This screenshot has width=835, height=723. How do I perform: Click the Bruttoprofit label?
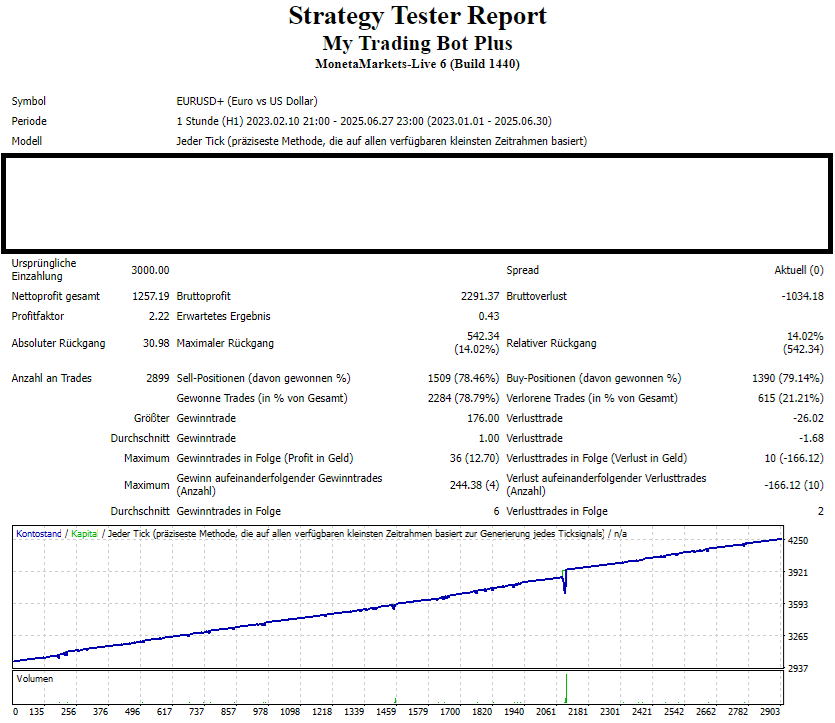(x=203, y=297)
